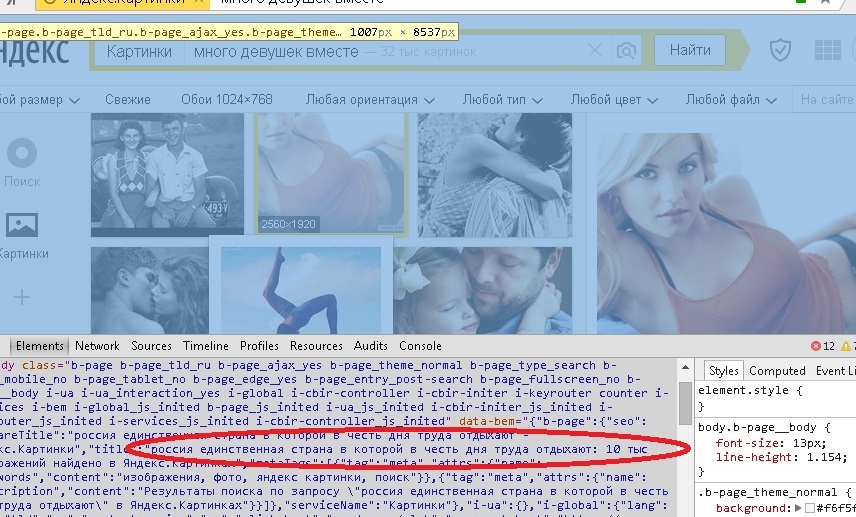
Task: Open the woman in striped dress thumbnail
Action: (x=495, y=175)
